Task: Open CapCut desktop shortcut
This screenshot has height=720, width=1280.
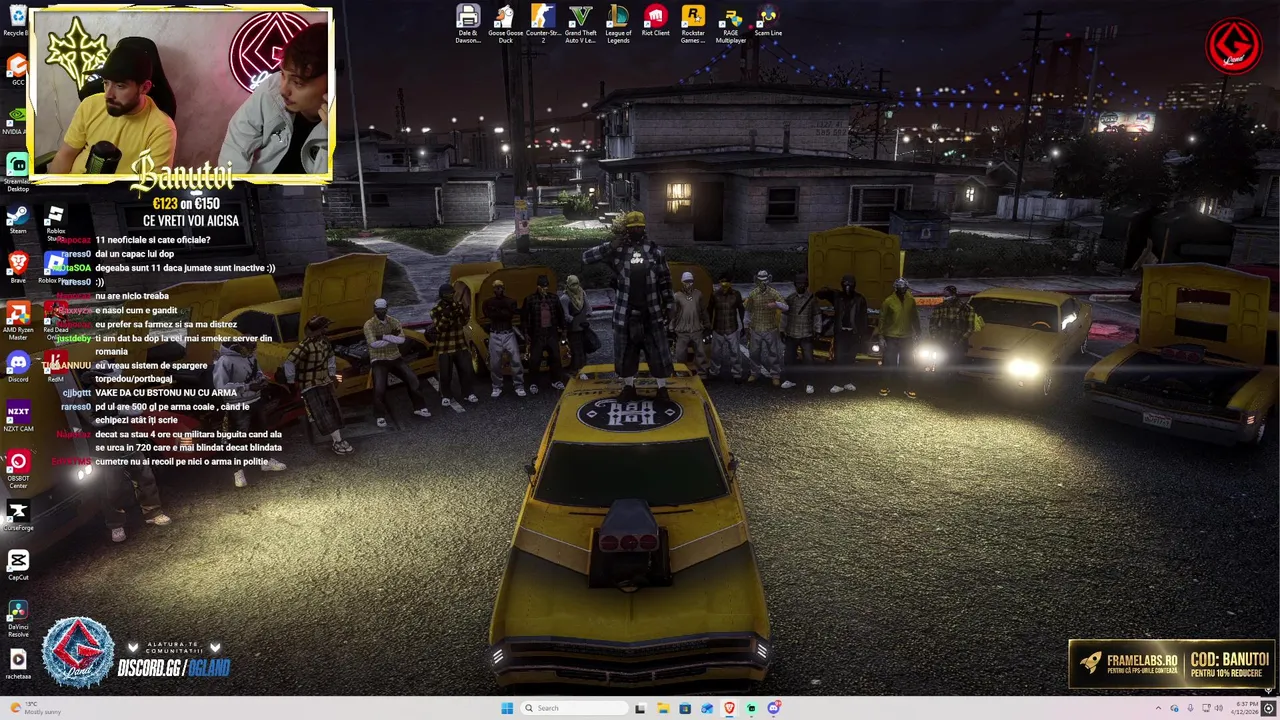Action: [17, 565]
